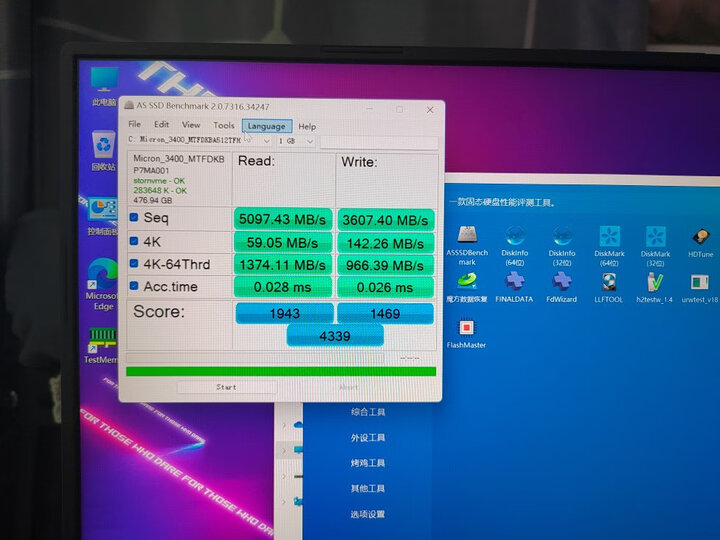Uncheck the Seq test checkbox
Screen dimensions: 720x540
(134, 217)
